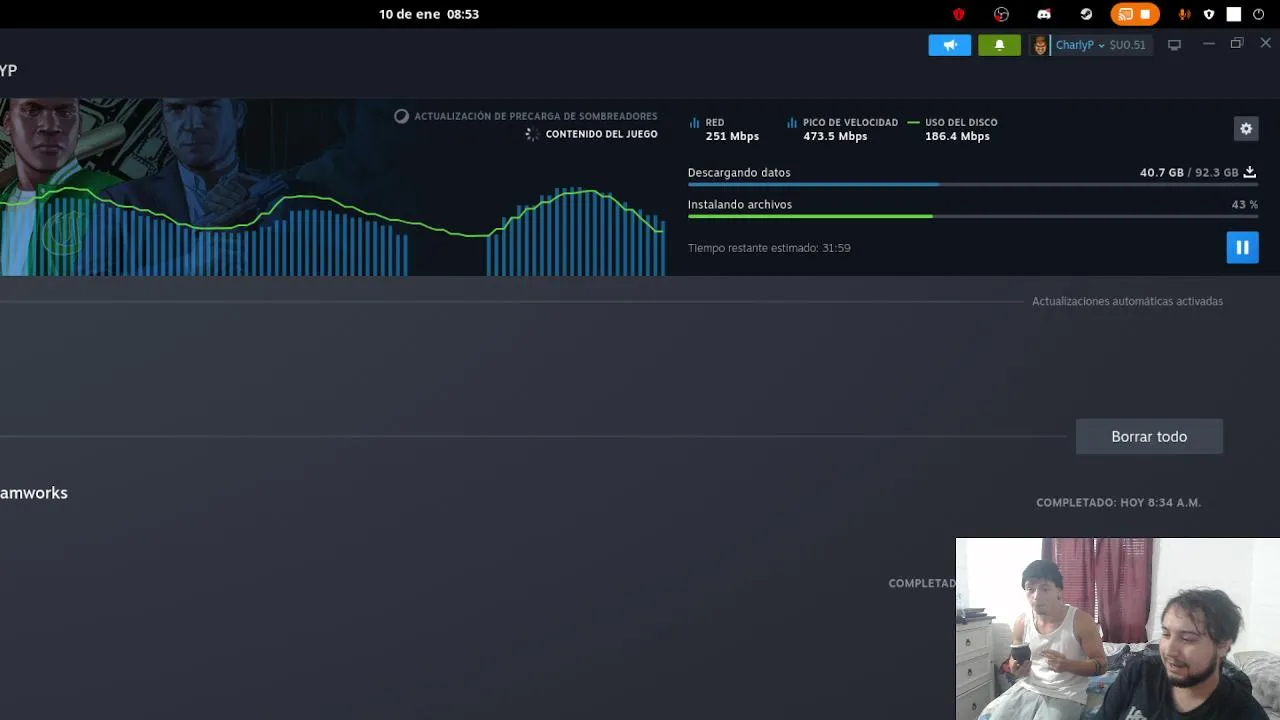Pause the current download
The width and height of the screenshot is (1280, 720).
1242,247
